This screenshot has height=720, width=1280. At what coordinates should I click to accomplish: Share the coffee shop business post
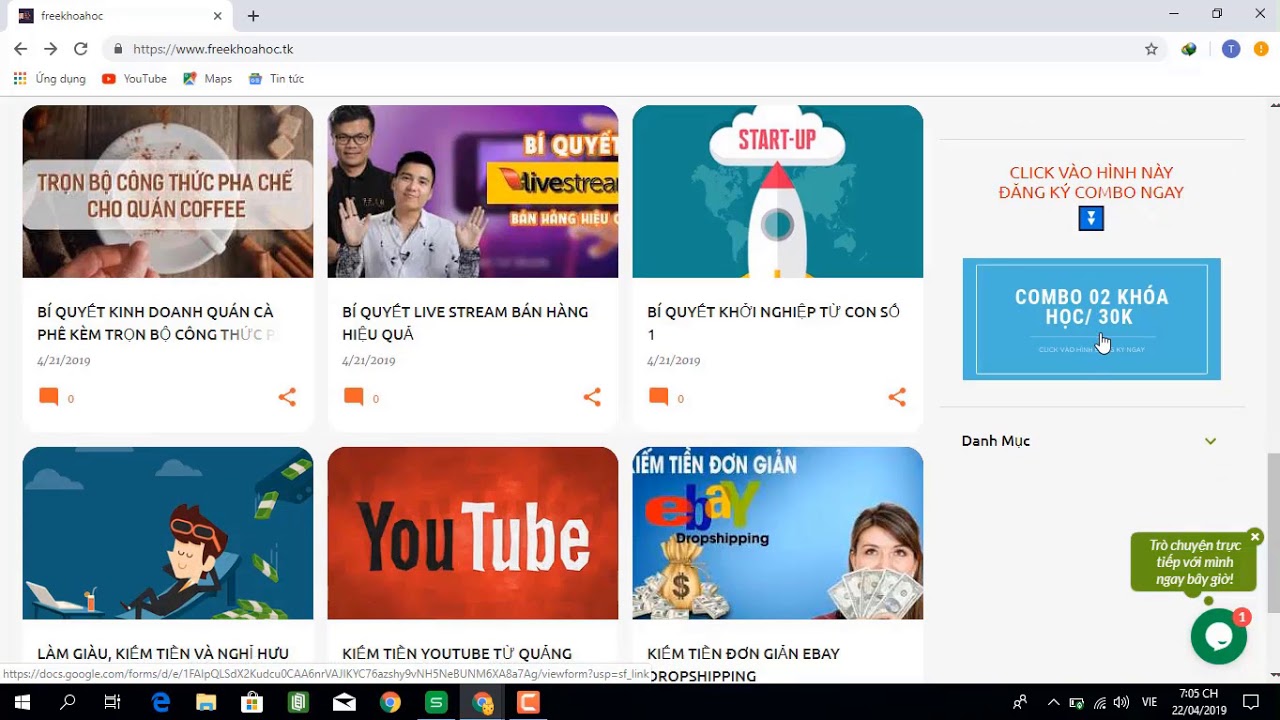(287, 397)
